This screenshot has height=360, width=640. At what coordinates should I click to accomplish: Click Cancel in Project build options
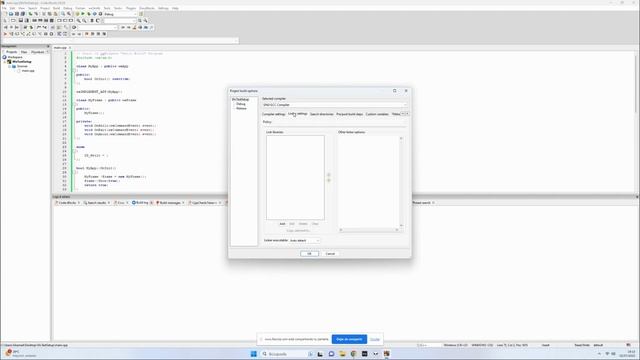330,253
